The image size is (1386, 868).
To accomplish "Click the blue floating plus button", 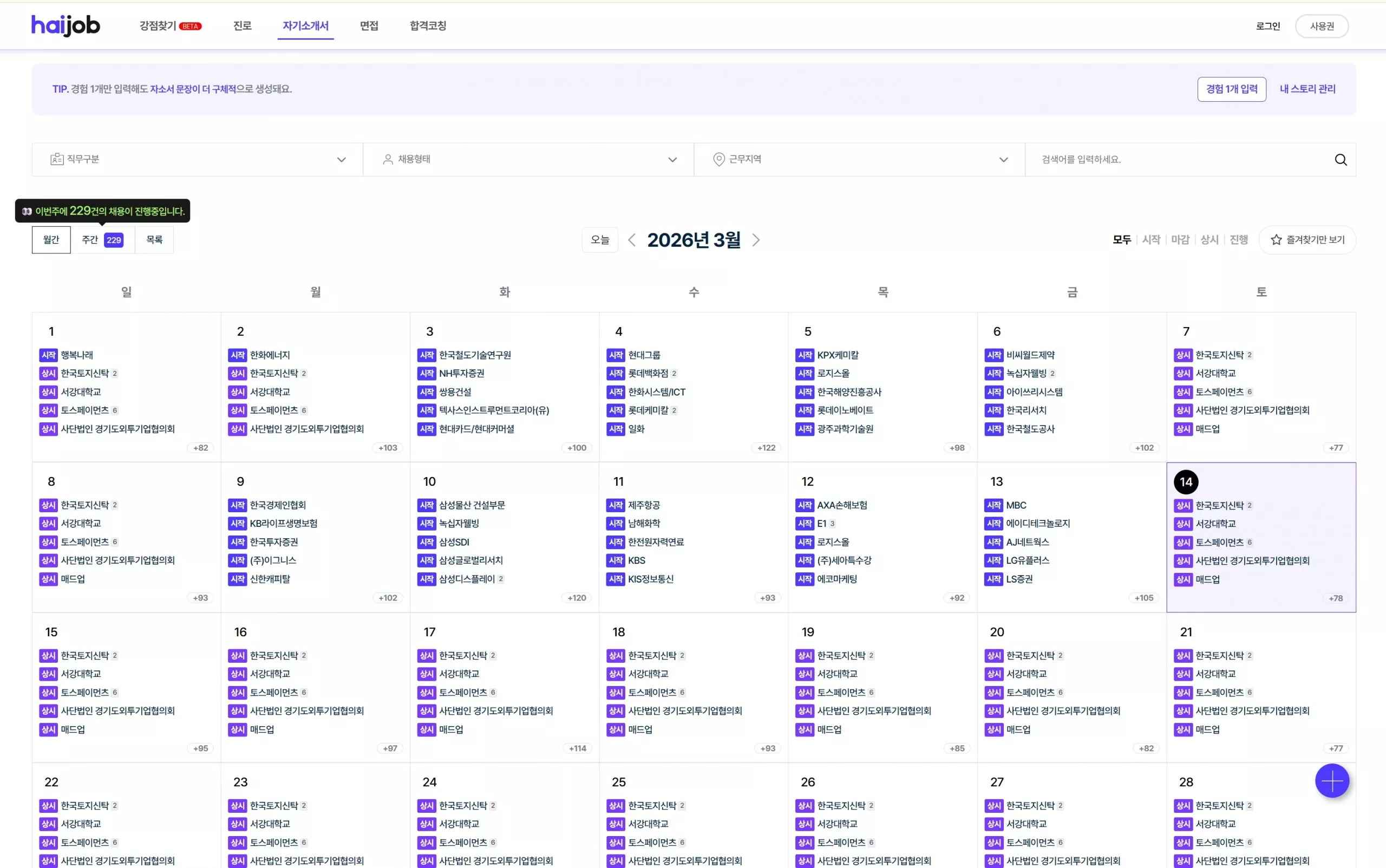I will [1331, 781].
